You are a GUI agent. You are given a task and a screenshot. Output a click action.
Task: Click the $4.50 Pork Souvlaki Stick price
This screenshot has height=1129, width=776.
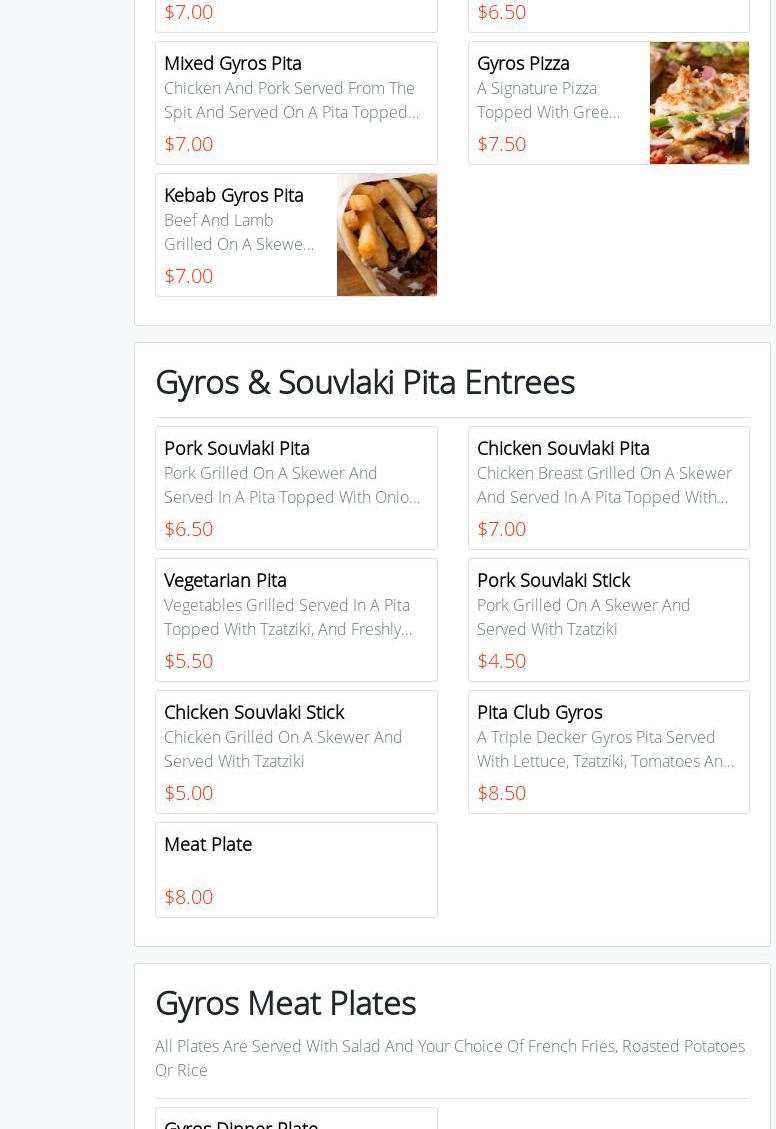[501, 661]
